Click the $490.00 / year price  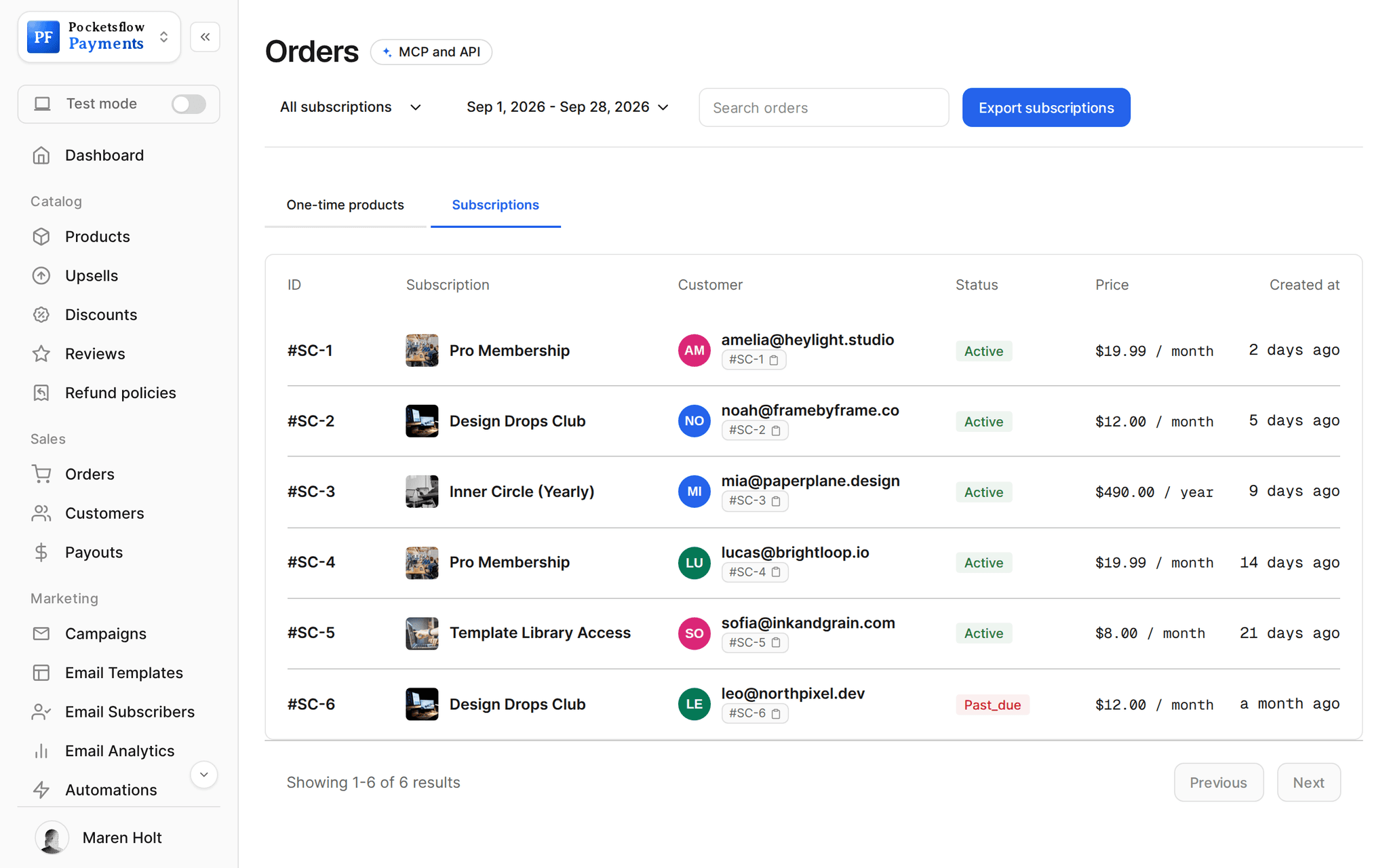click(1154, 492)
